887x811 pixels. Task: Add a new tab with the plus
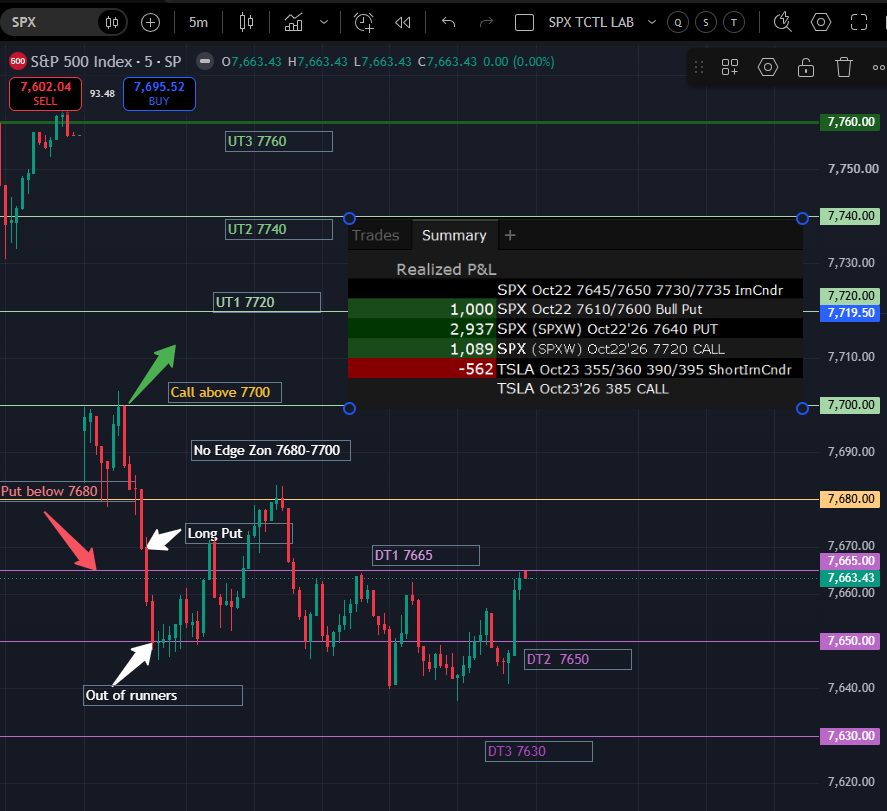[510, 235]
